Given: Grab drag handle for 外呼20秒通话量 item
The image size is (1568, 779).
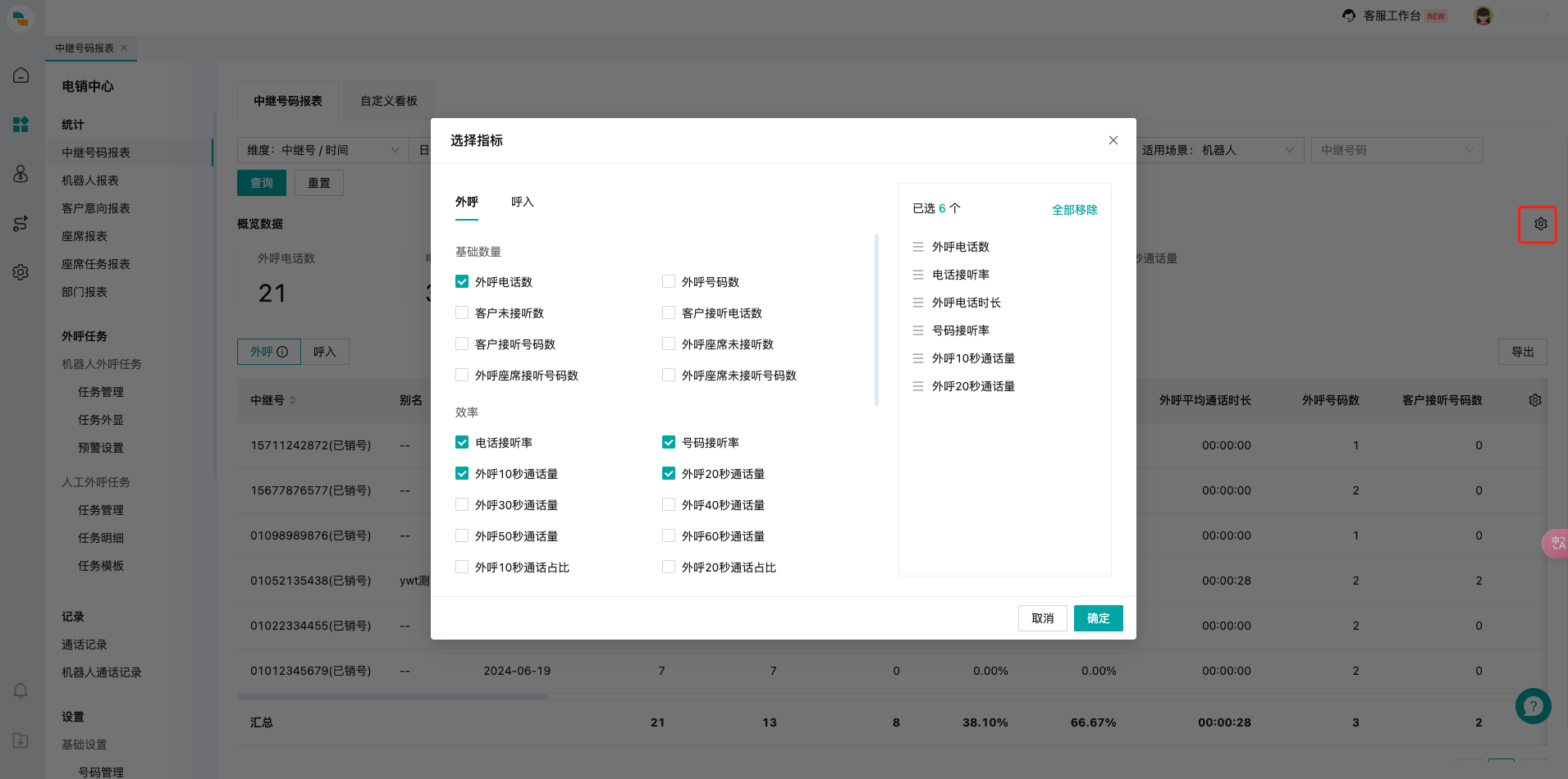Looking at the screenshot, I should [x=918, y=386].
